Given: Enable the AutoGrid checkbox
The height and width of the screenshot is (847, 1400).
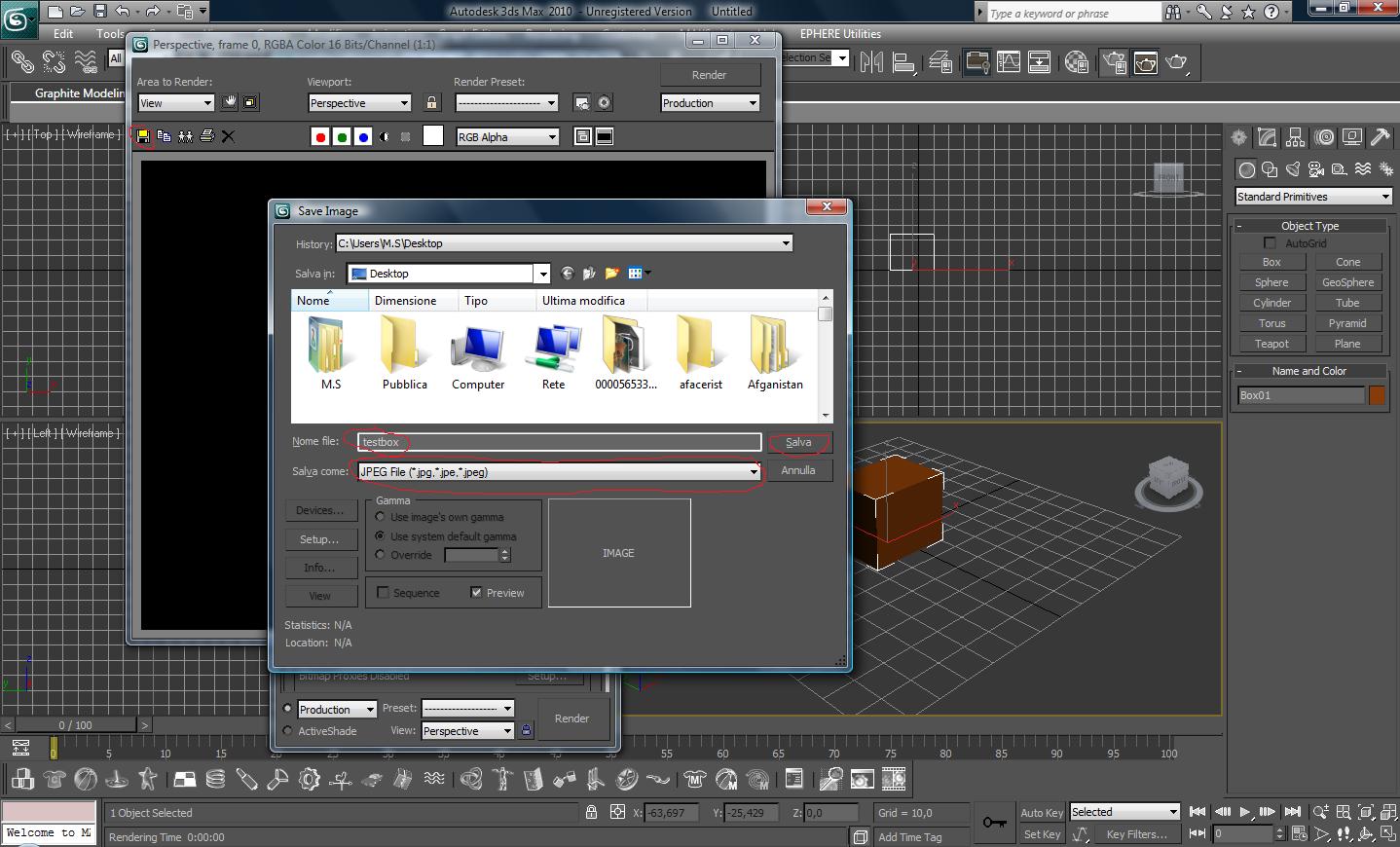Looking at the screenshot, I should click(x=1270, y=243).
